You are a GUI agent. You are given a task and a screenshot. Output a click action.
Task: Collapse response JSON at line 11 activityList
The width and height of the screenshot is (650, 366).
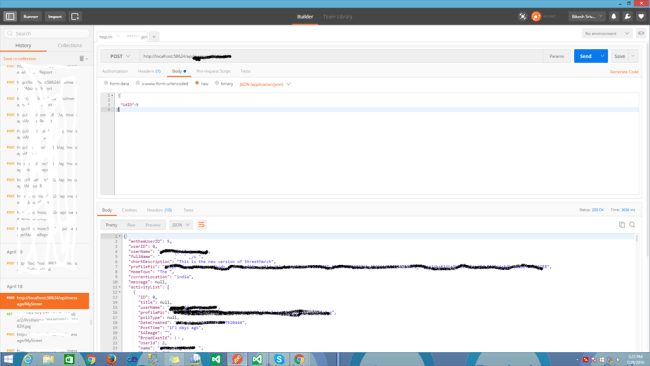(120, 287)
